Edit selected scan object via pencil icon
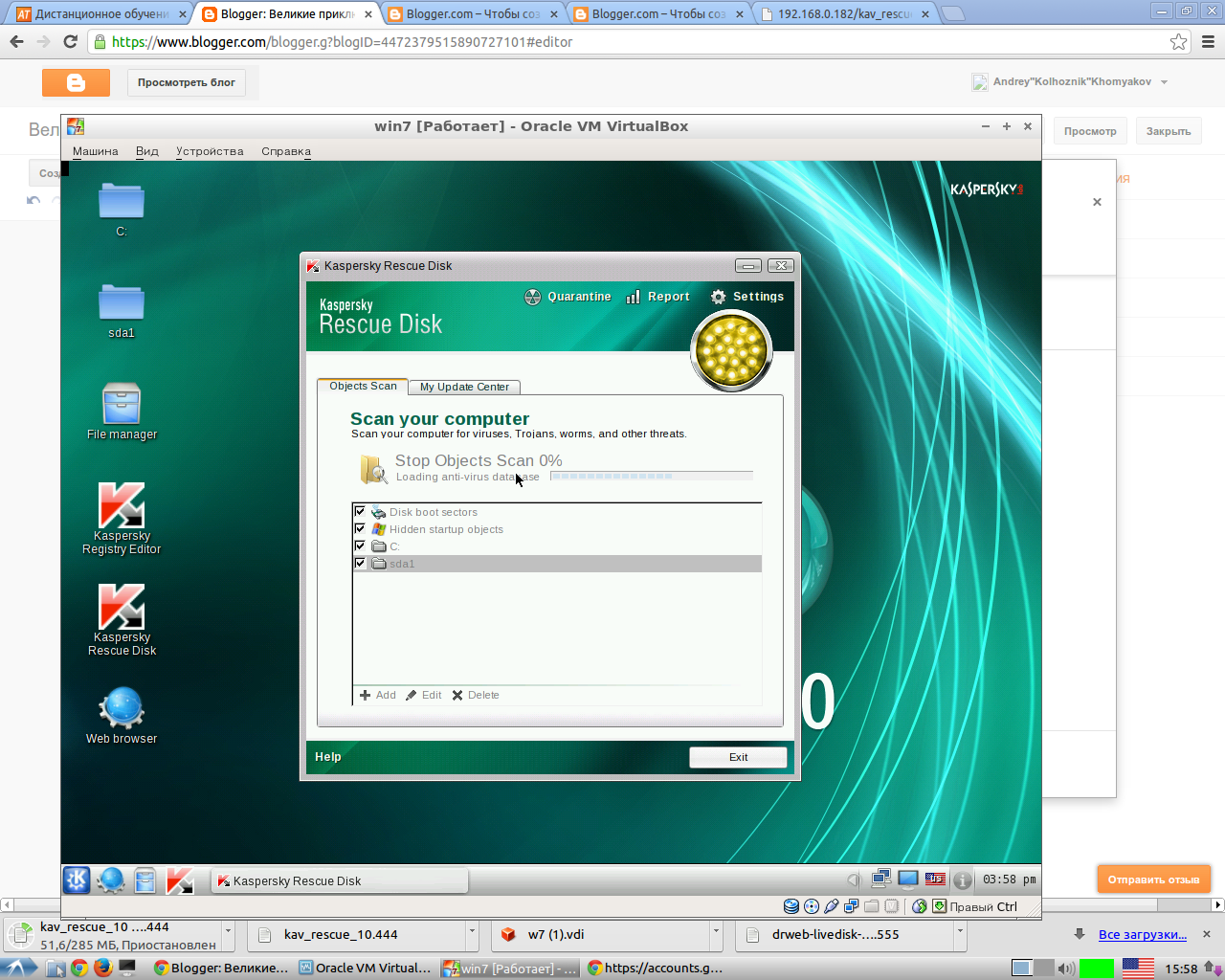The height and width of the screenshot is (980, 1225). pos(424,695)
